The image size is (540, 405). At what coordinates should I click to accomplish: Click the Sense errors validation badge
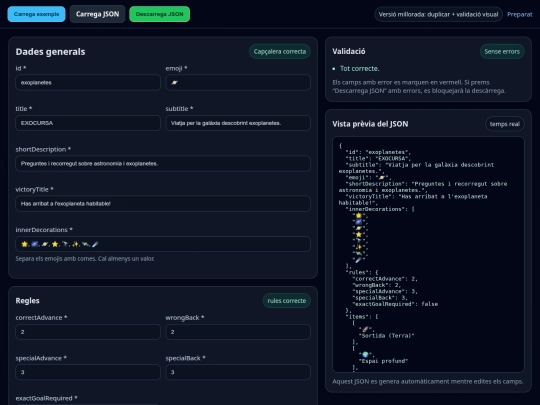[x=502, y=51]
